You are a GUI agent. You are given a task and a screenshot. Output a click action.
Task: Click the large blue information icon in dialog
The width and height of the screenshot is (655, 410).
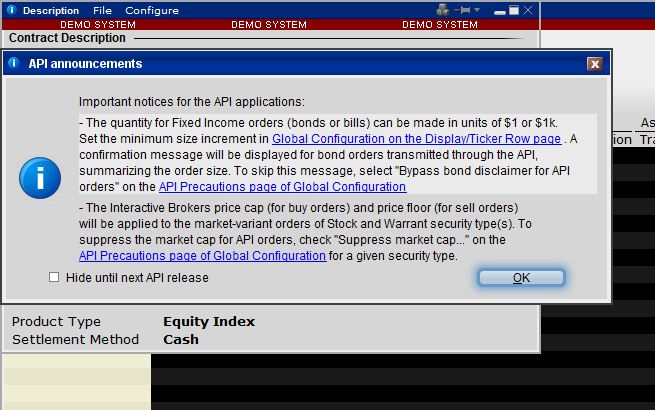(x=40, y=178)
